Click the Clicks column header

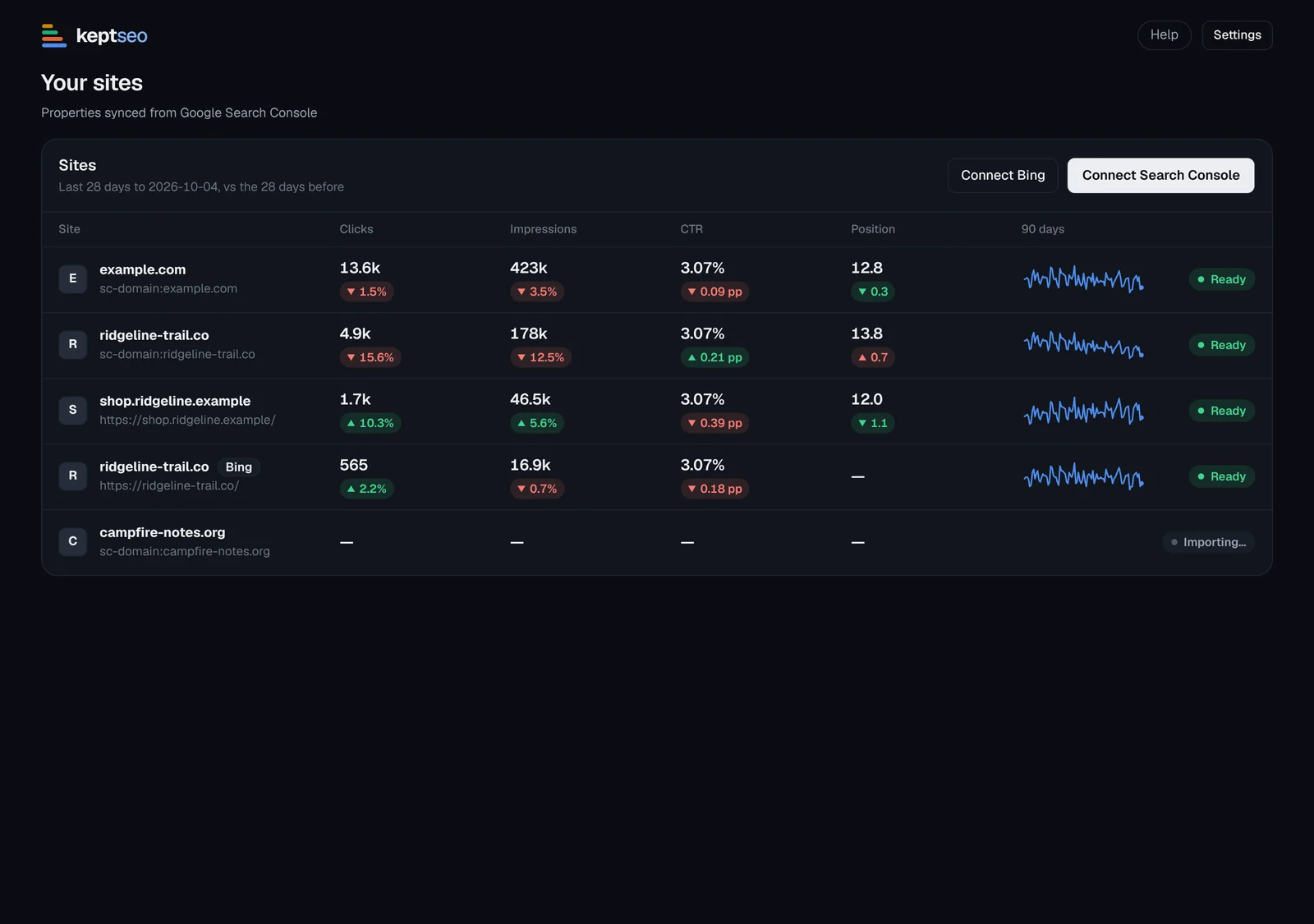point(356,229)
